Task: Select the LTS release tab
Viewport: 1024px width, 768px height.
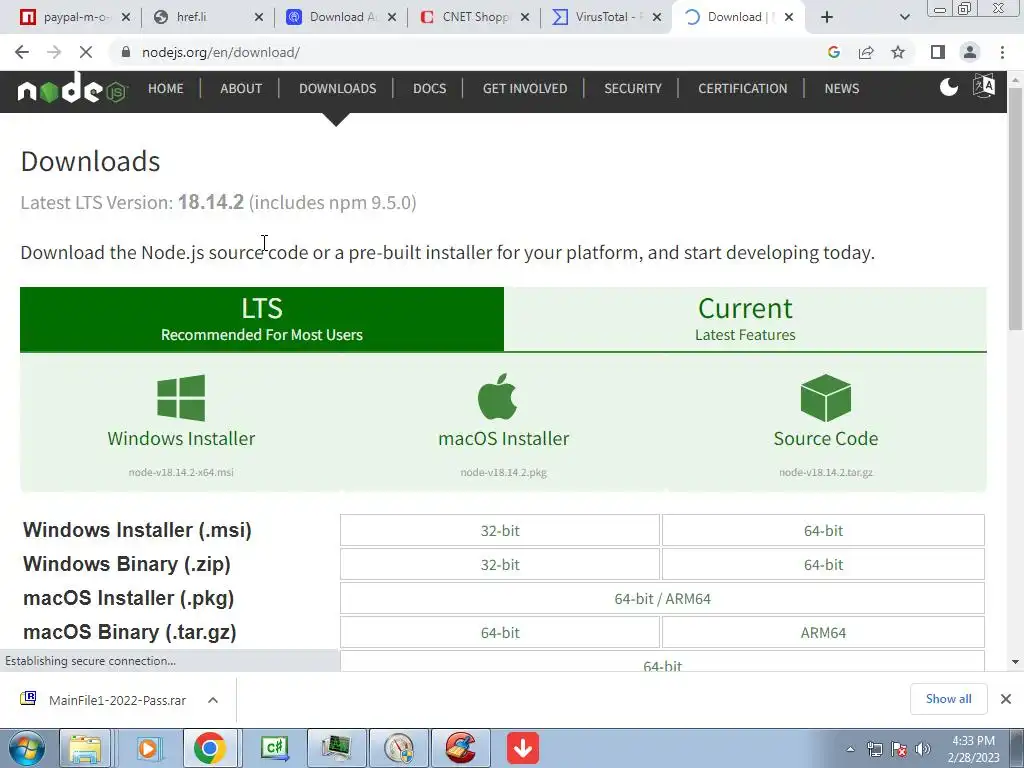Action: tap(262, 319)
